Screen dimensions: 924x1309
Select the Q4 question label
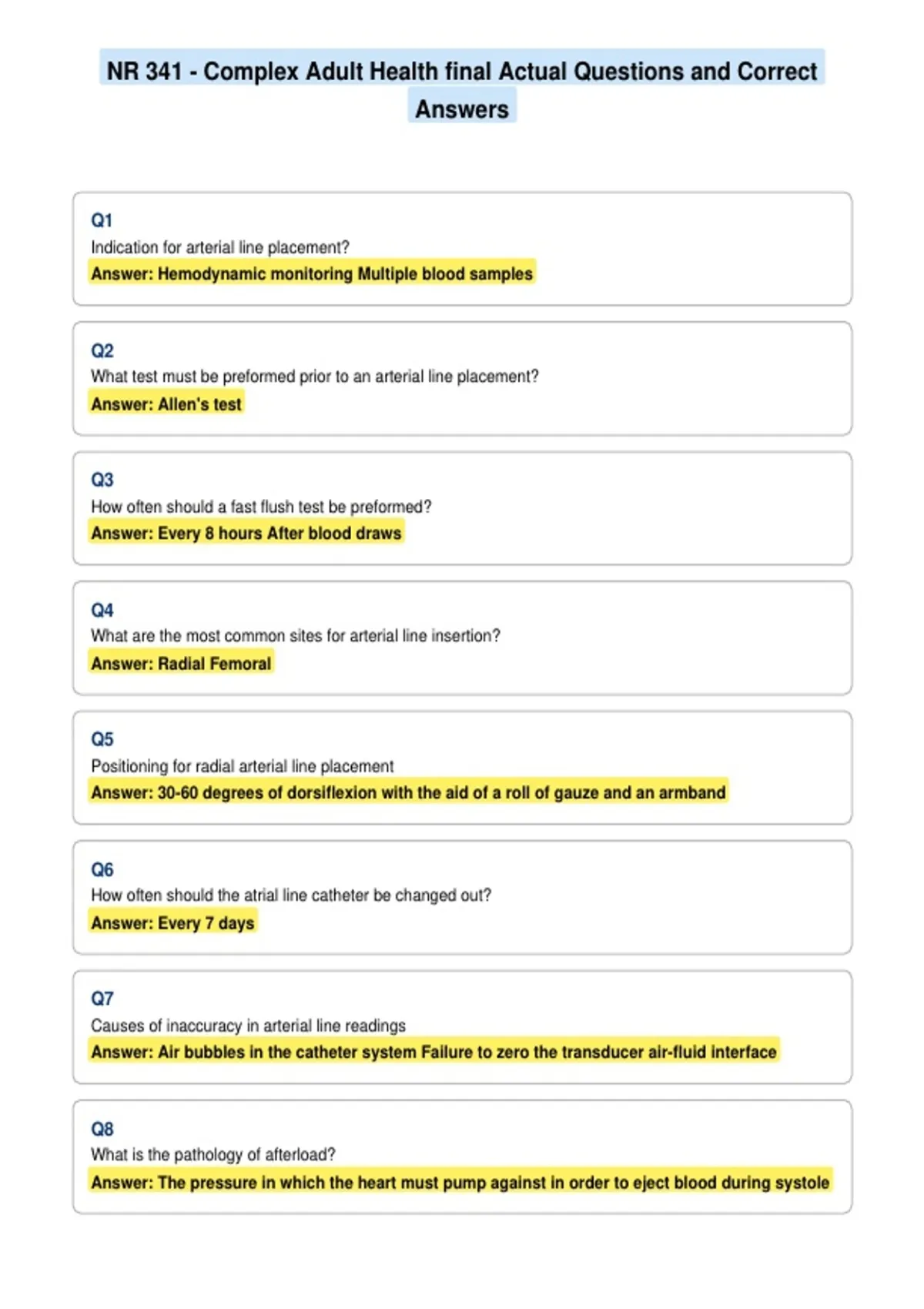click(x=102, y=610)
